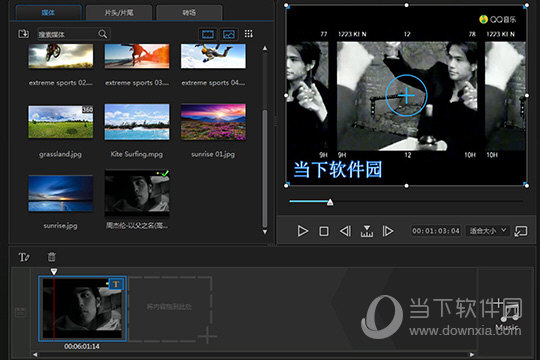This screenshot has height=360, width=540.
Task: Step to the previous frame
Action: (x=345, y=231)
